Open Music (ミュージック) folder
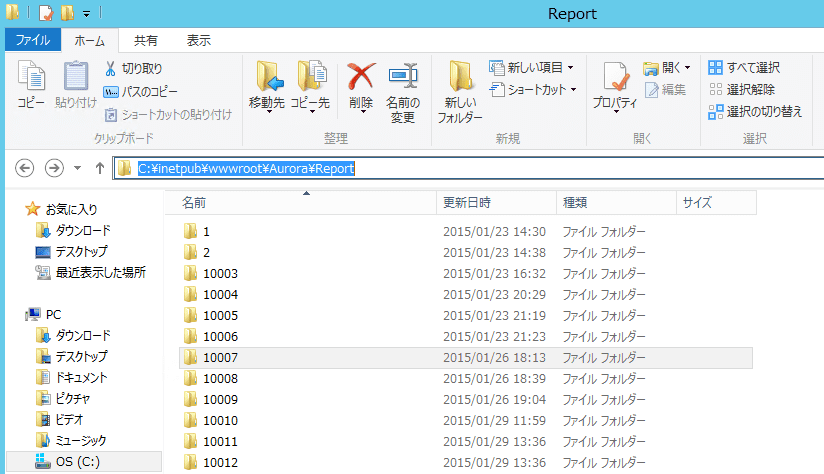 pyautogui.click(x=71, y=440)
